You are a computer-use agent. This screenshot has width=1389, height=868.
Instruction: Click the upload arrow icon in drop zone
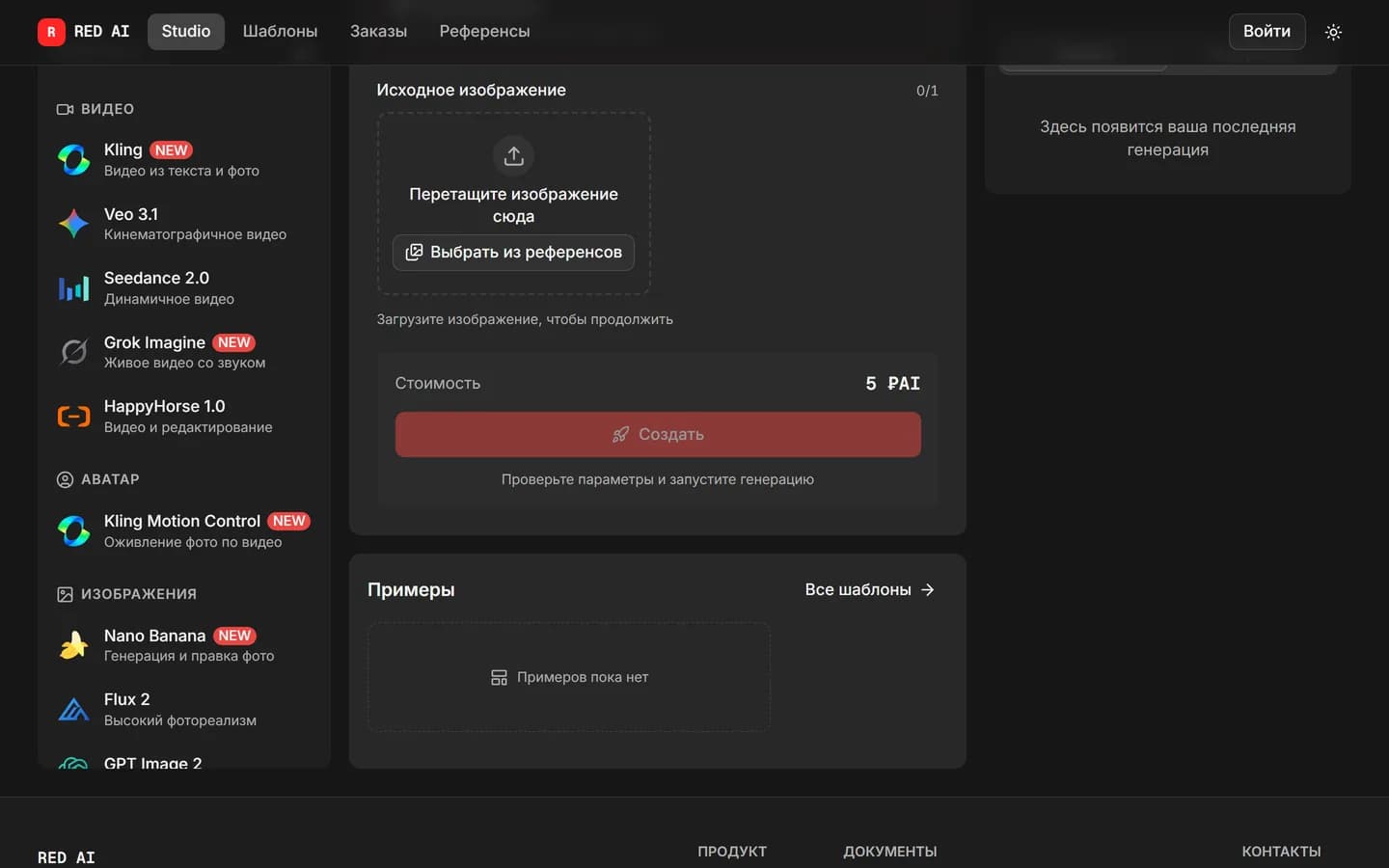513,155
